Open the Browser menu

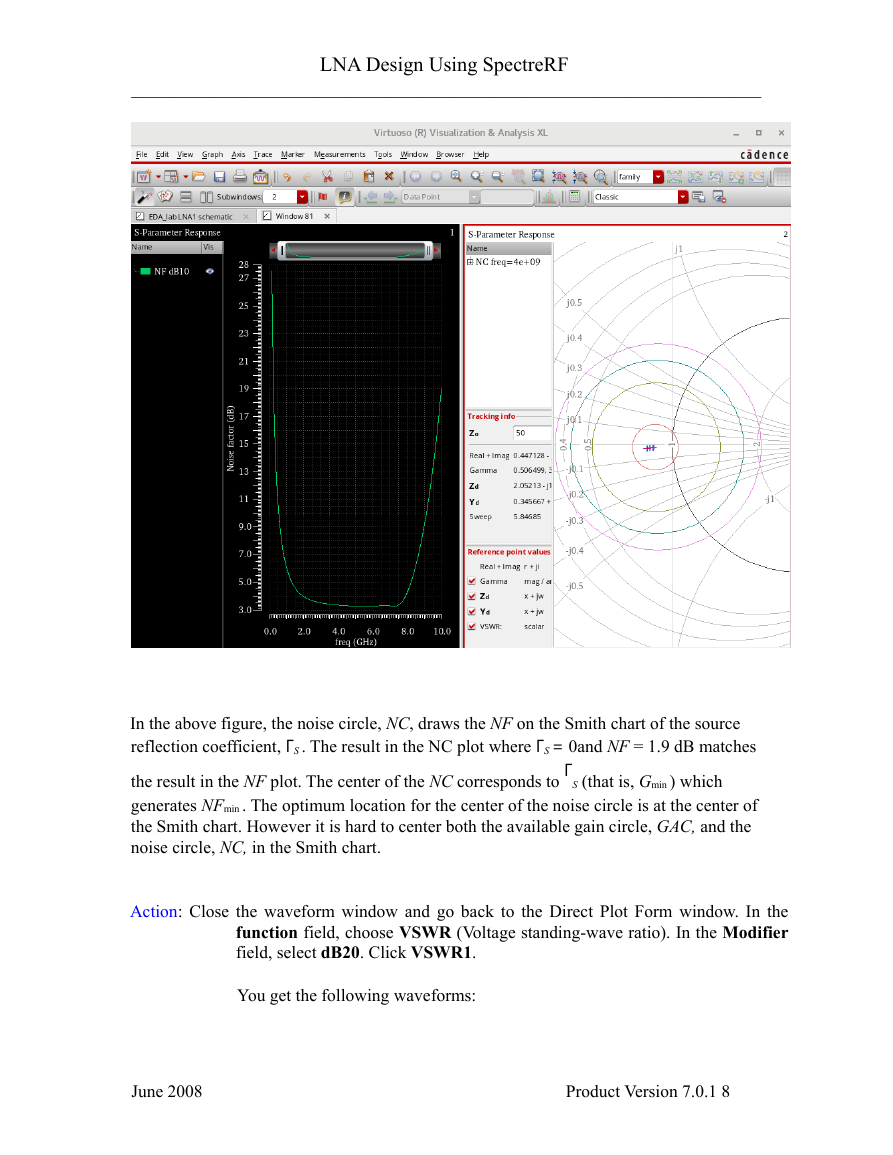(450, 155)
